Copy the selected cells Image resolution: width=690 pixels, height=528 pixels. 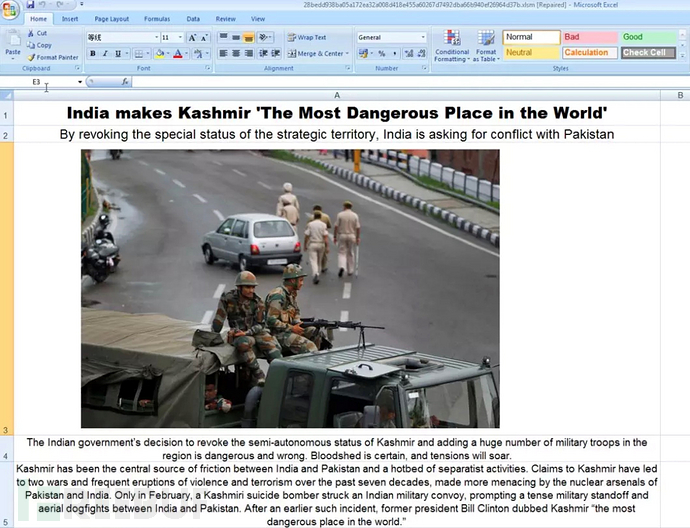tap(39, 45)
